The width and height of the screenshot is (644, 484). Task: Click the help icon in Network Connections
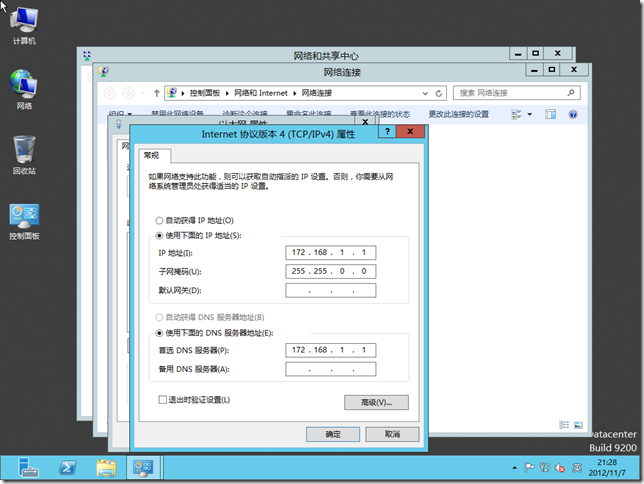[573, 114]
